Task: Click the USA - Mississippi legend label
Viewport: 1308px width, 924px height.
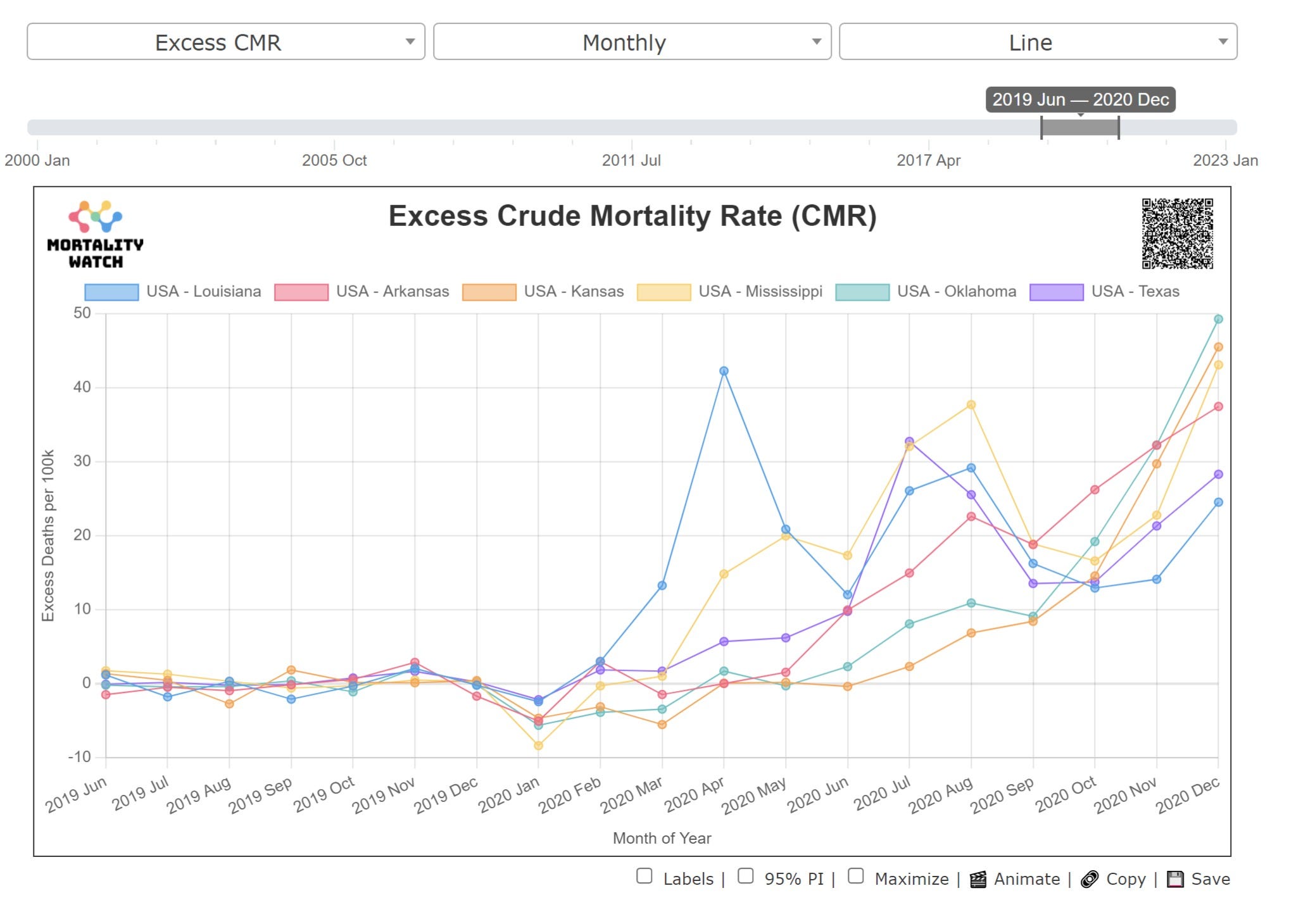Action: click(x=760, y=292)
